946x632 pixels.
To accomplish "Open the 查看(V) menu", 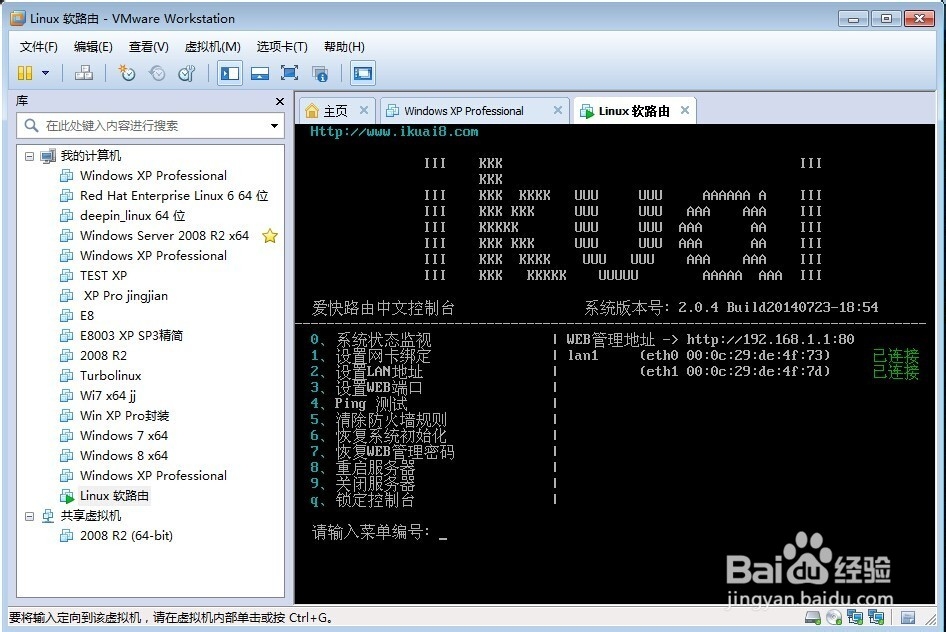I will pos(148,46).
